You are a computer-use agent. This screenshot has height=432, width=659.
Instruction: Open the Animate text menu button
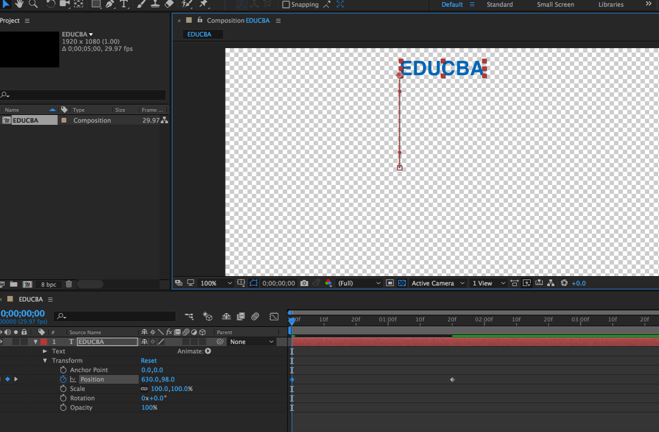pos(208,351)
